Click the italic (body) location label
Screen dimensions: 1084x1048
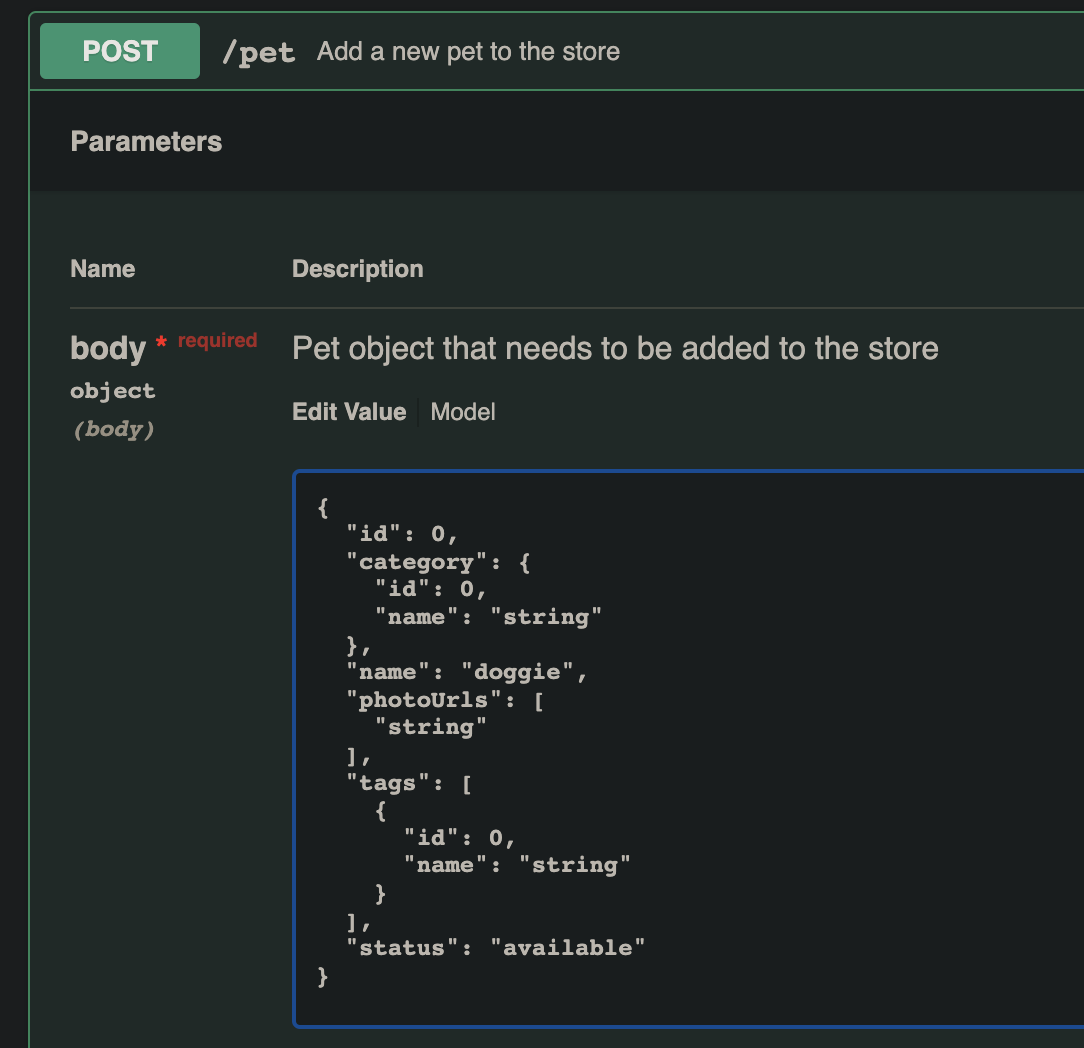tap(113, 430)
